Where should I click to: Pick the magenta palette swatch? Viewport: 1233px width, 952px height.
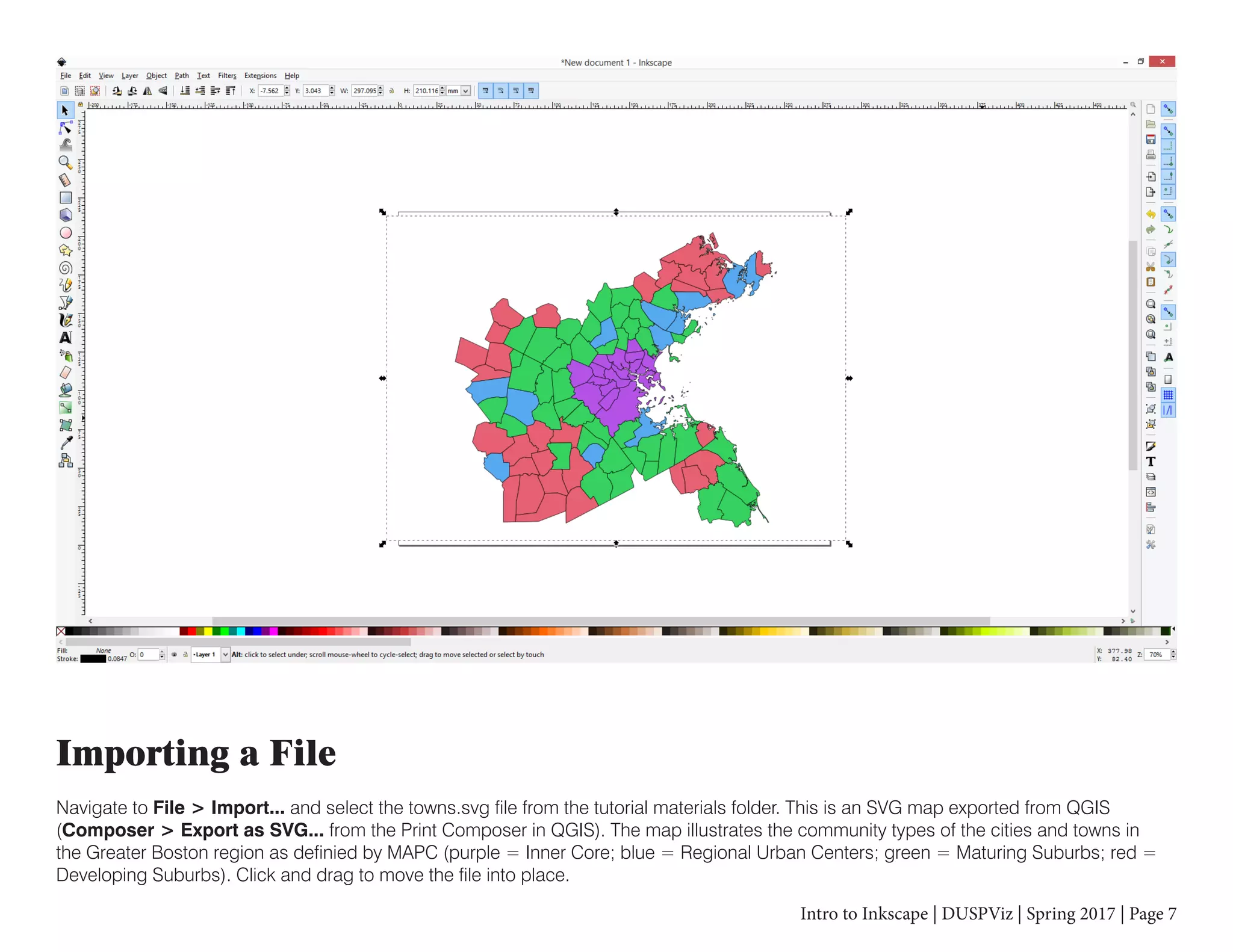(273, 631)
